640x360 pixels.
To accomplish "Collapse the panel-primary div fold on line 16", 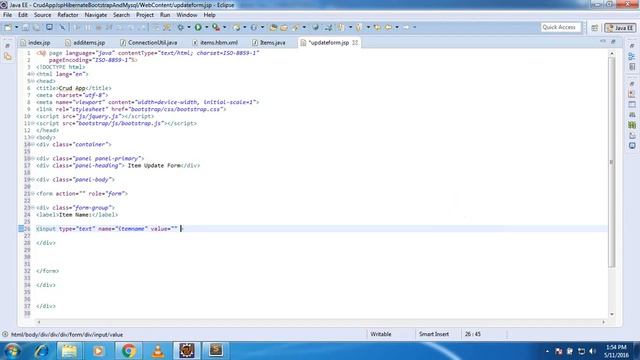I will point(33,158).
